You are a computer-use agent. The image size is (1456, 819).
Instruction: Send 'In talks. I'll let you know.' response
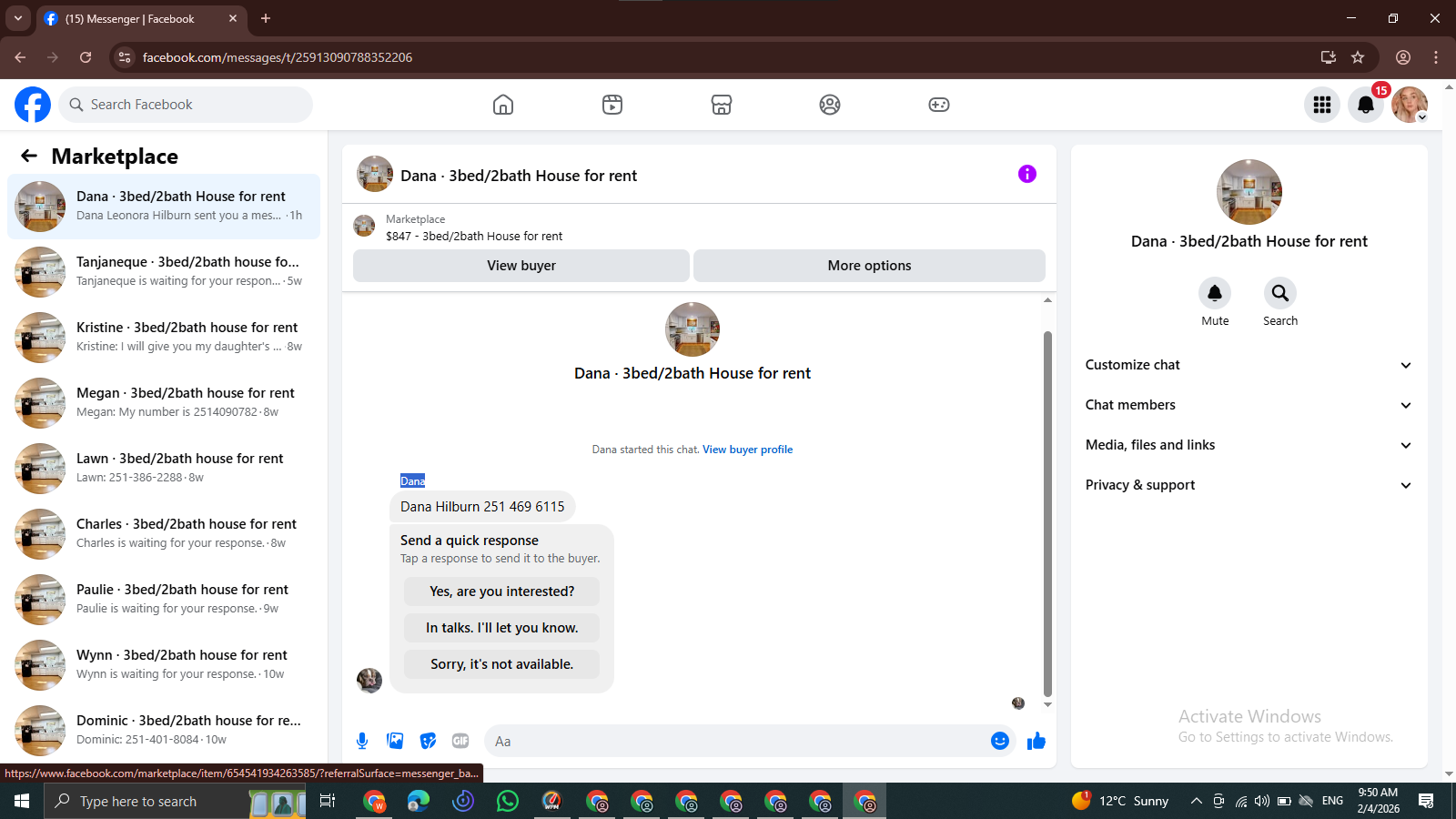(501, 628)
